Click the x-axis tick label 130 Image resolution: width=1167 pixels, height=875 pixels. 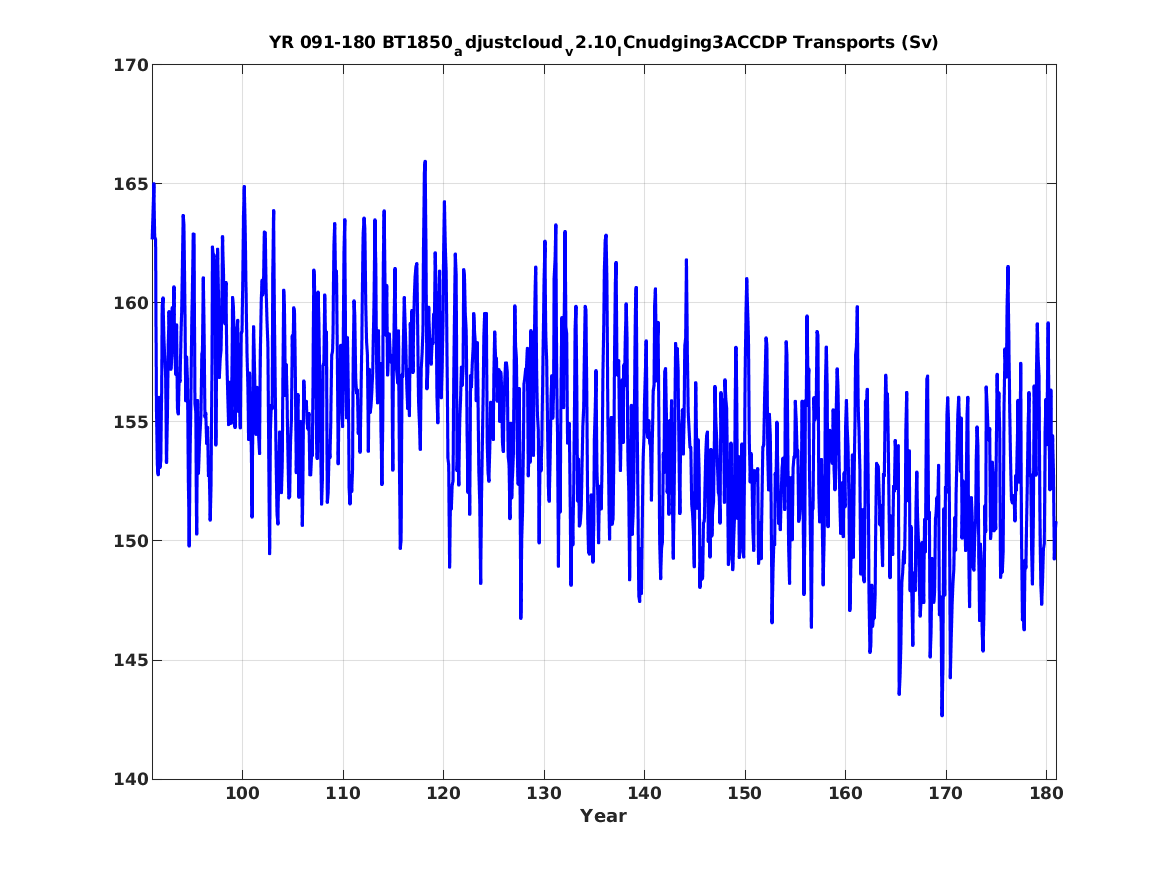coord(544,794)
